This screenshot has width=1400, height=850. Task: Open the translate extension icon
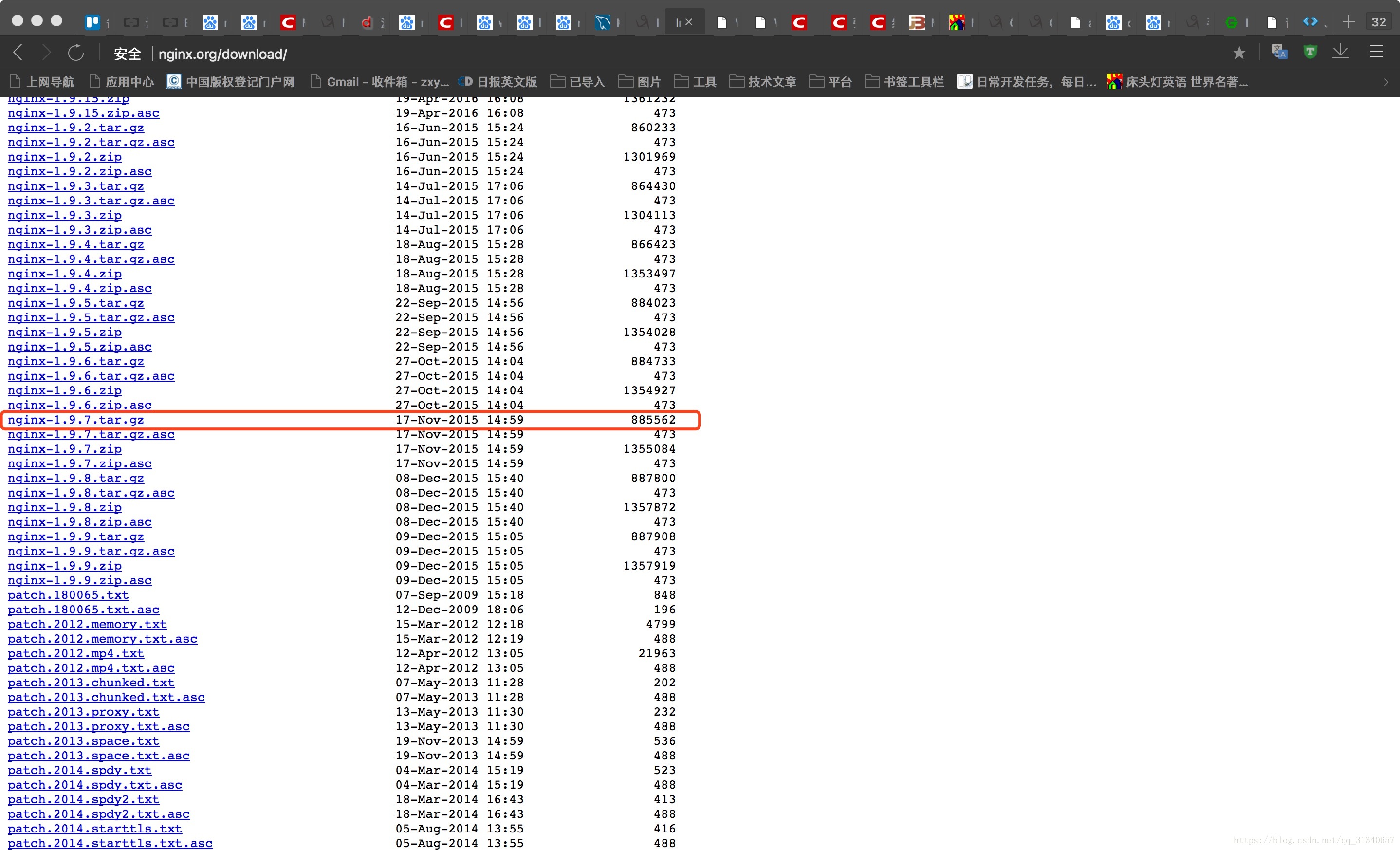pos(1279,52)
